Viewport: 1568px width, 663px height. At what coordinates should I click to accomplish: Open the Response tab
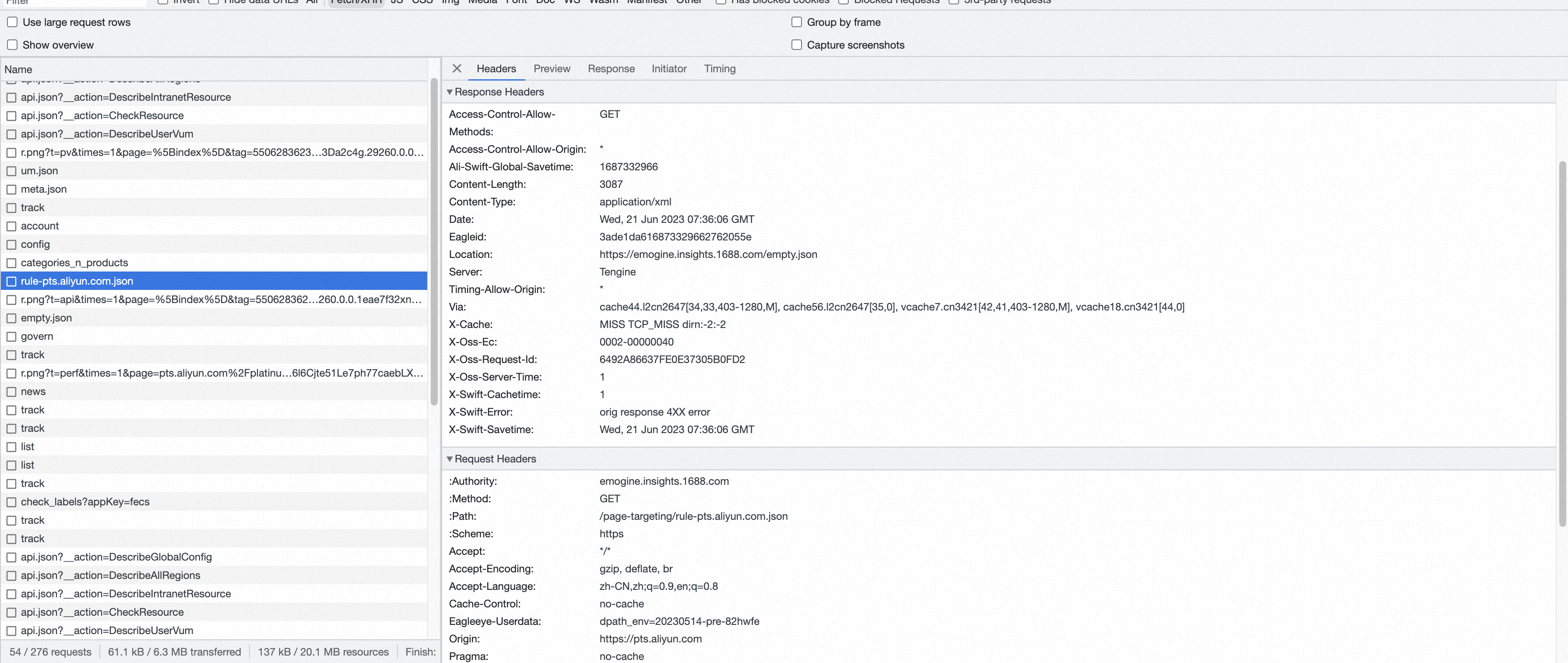point(611,69)
